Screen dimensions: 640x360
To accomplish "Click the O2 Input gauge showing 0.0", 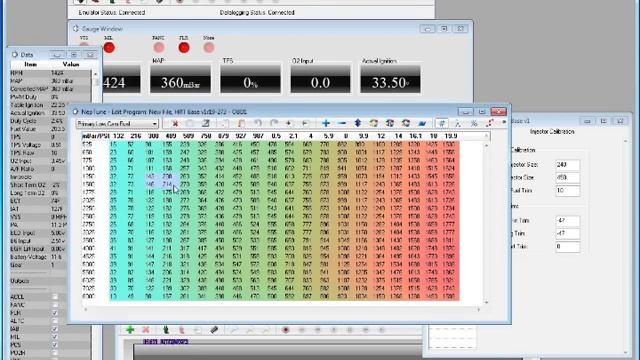I will pyautogui.click(x=320, y=79).
